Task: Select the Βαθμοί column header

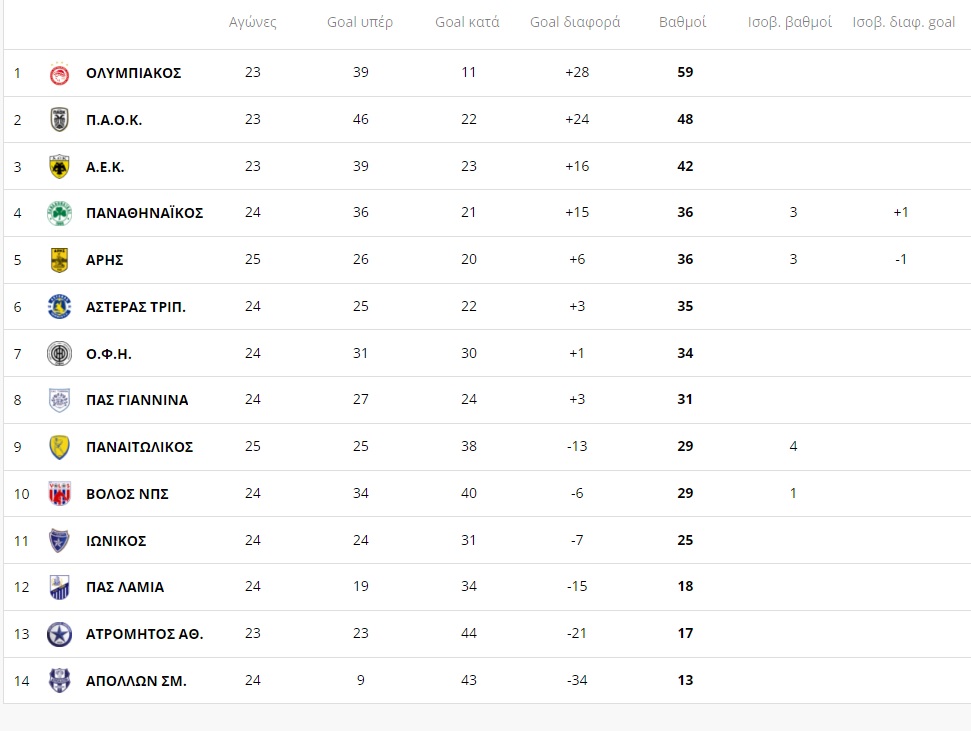Action: pyautogui.click(x=682, y=22)
